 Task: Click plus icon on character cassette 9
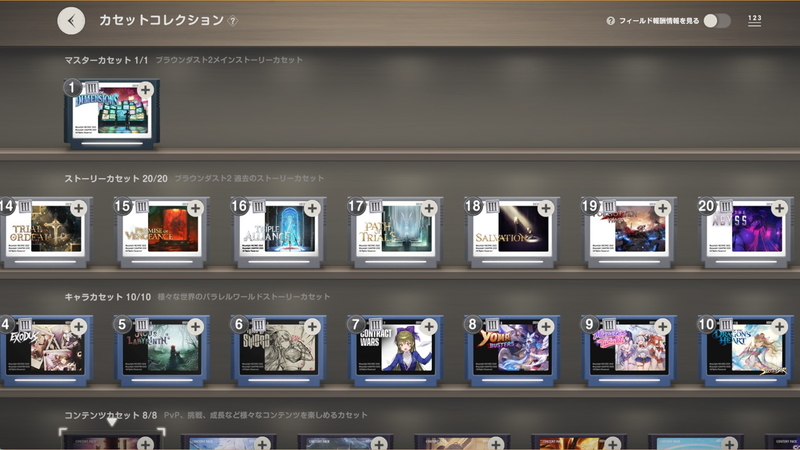click(663, 327)
